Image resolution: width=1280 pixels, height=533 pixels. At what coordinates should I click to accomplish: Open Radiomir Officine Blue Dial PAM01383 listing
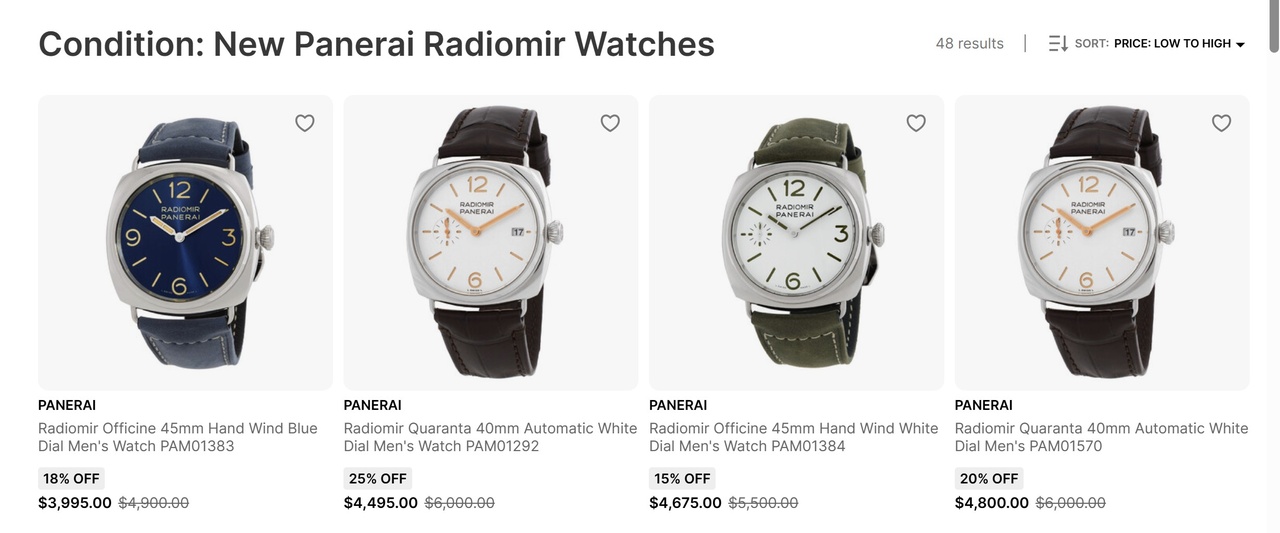coord(178,437)
